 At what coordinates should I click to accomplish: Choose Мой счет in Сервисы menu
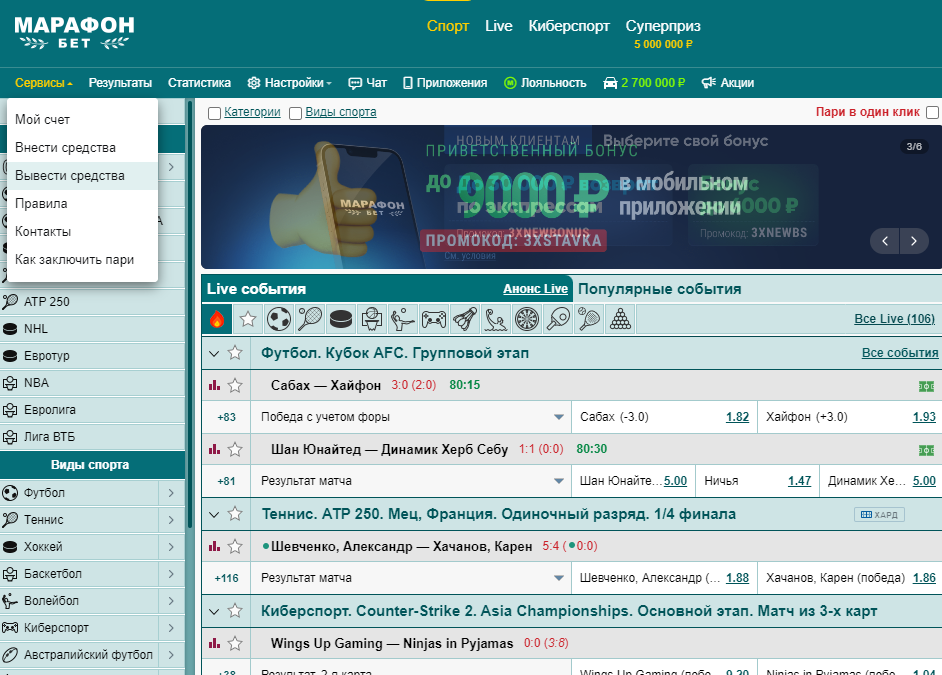tap(82, 120)
